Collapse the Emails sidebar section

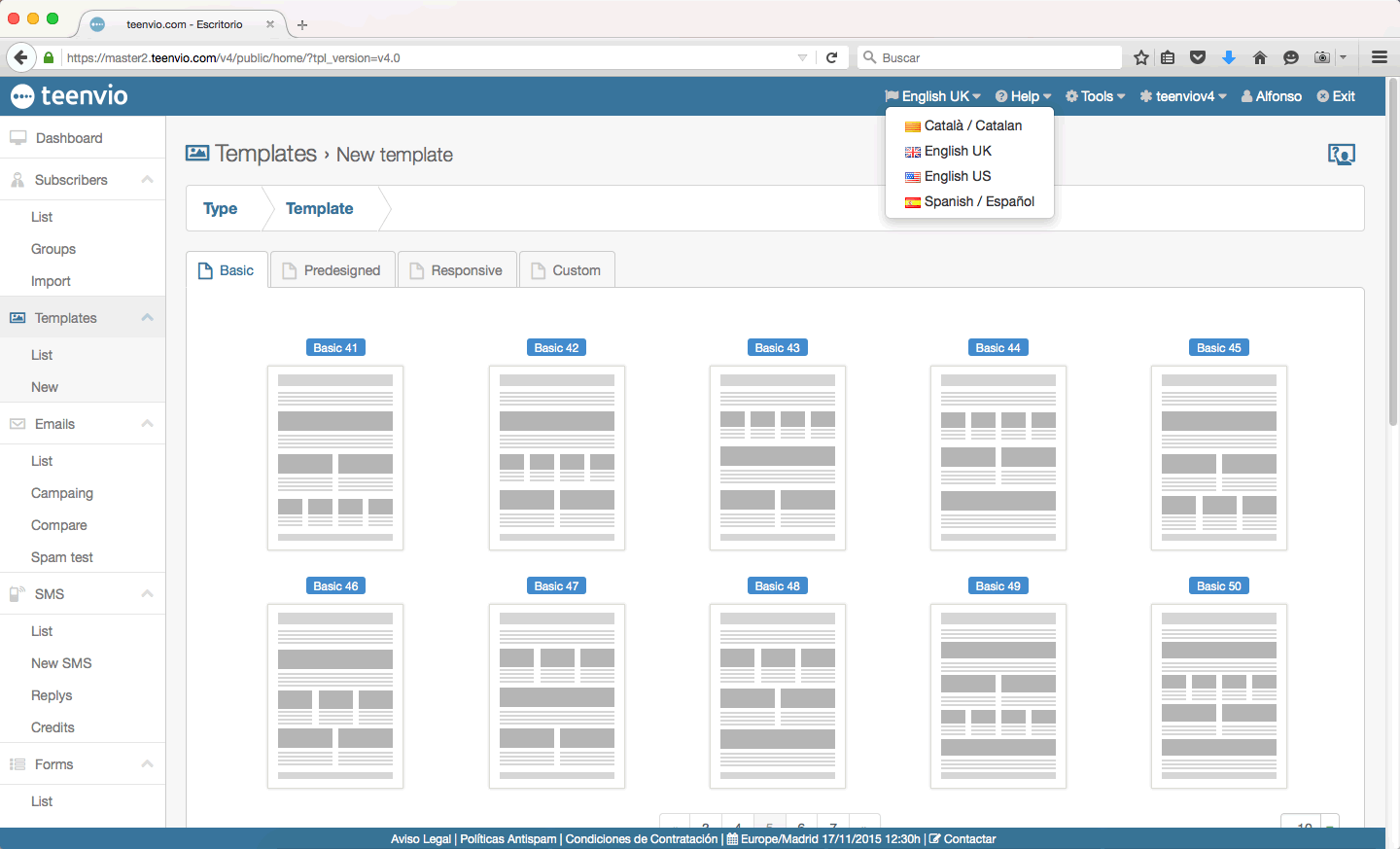tap(147, 424)
